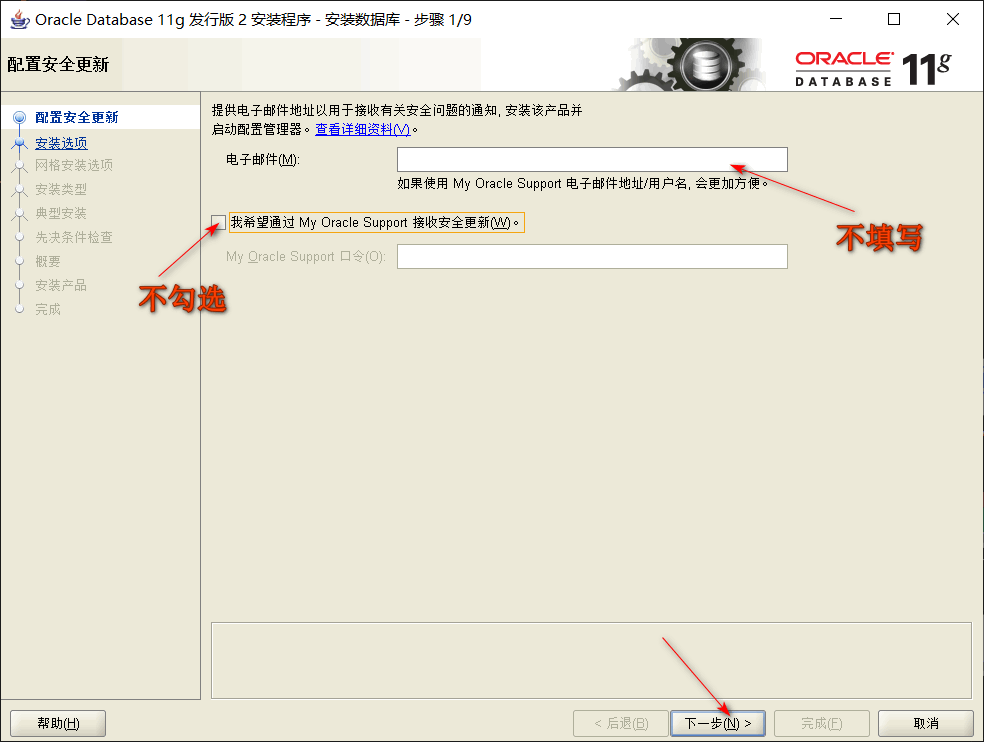This screenshot has height=742, width=984.
Task: Click the 配置安全更新 page heading
Action: tap(58, 65)
